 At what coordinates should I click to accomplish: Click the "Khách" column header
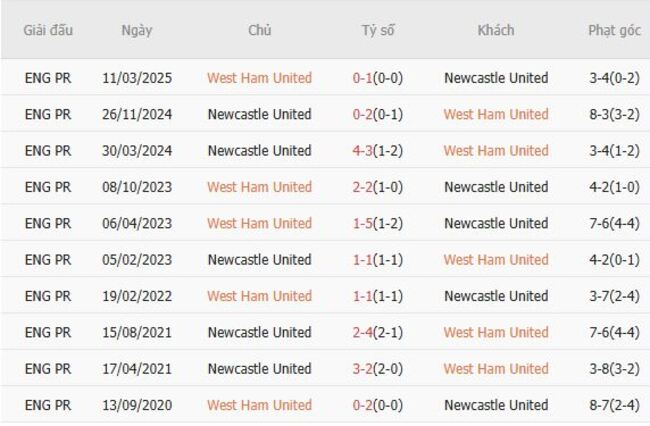[x=496, y=30]
